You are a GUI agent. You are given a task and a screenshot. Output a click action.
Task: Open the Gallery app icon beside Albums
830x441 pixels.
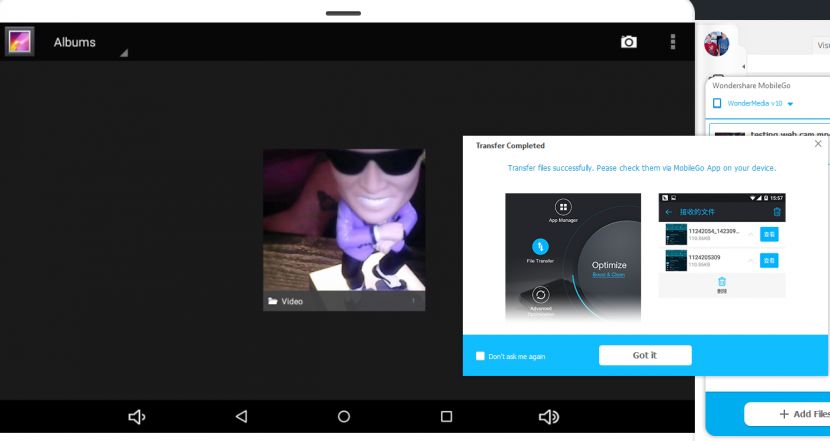coord(20,41)
